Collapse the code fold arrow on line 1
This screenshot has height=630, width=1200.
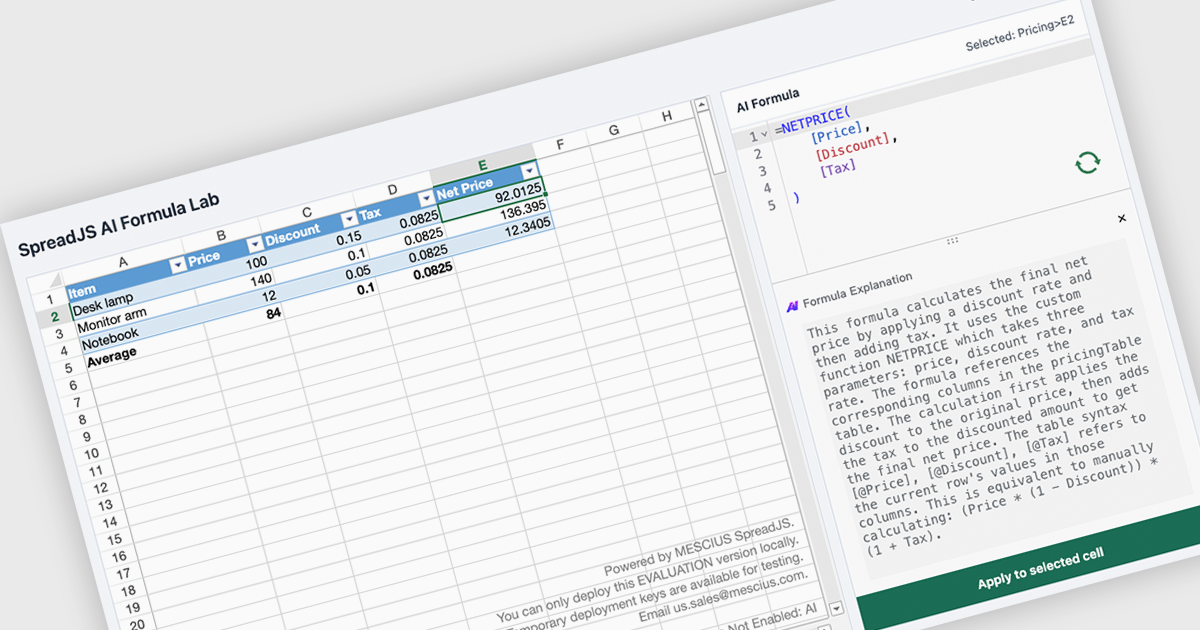[764, 135]
